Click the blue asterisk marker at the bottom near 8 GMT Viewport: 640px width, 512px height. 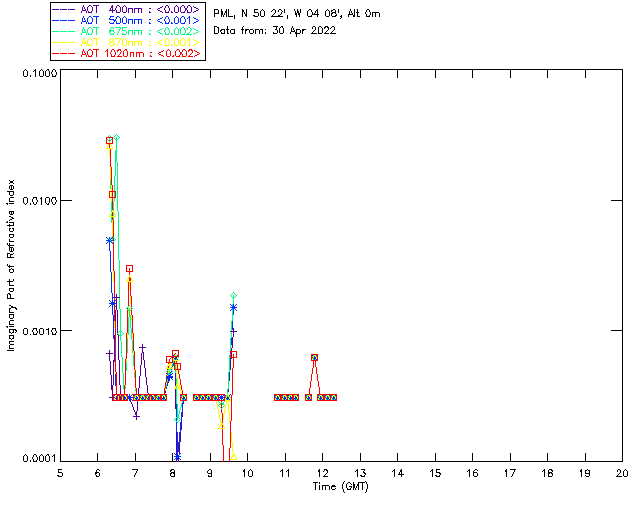(177, 456)
